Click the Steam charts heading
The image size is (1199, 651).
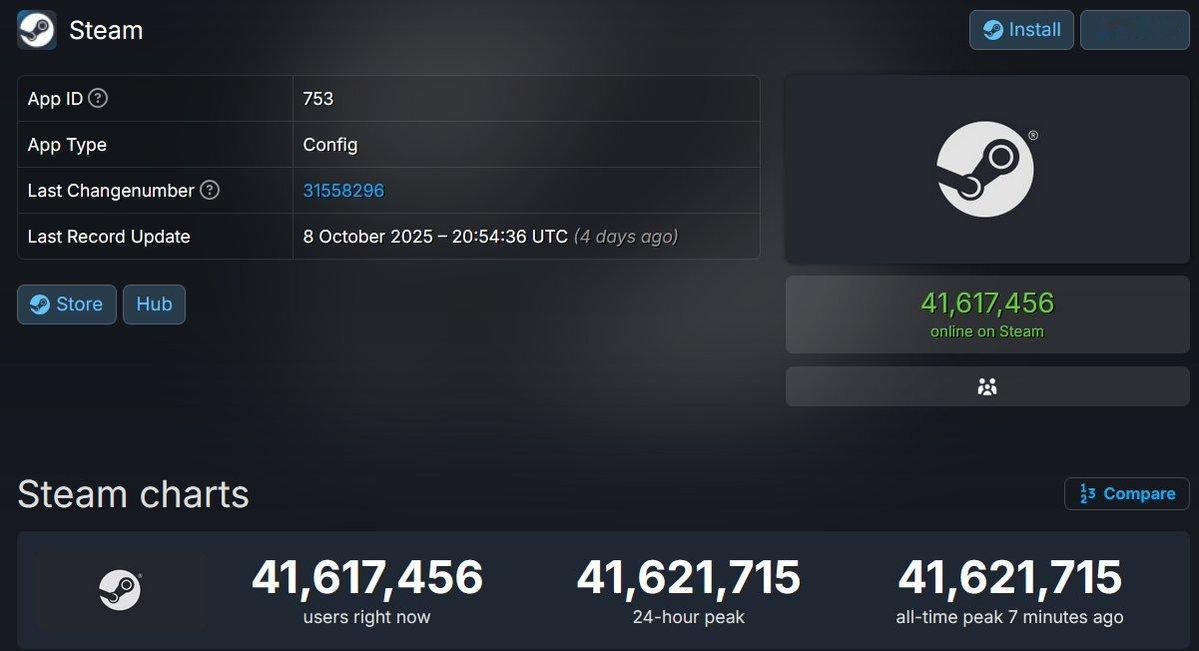[x=133, y=494]
